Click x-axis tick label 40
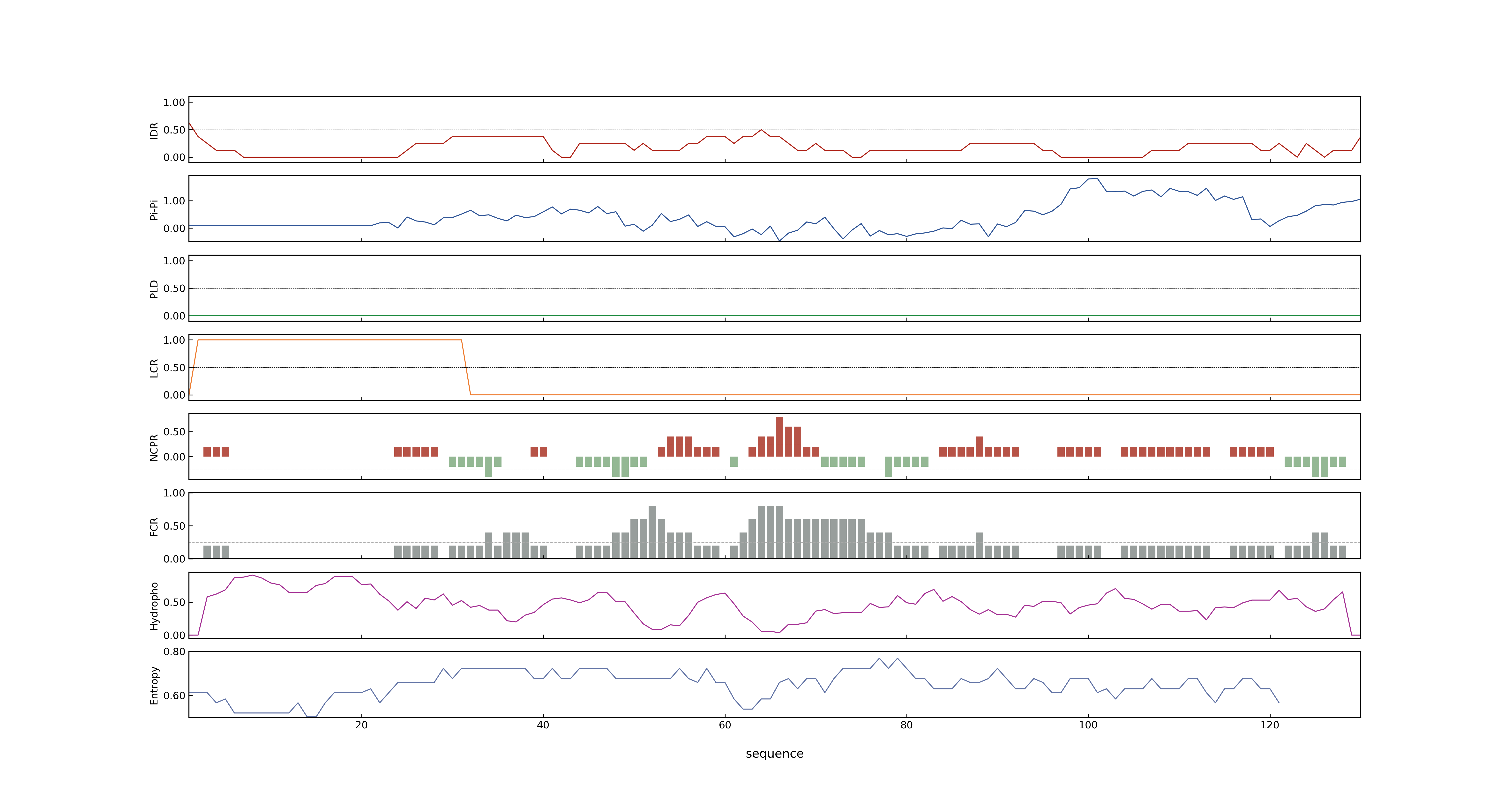This screenshot has height=806, width=1512. (x=543, y=725)
